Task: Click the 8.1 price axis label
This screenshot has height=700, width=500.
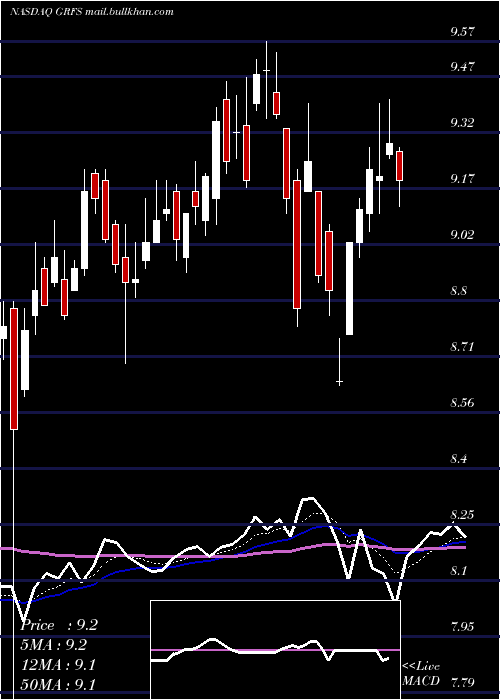Action: pos(459,571)
